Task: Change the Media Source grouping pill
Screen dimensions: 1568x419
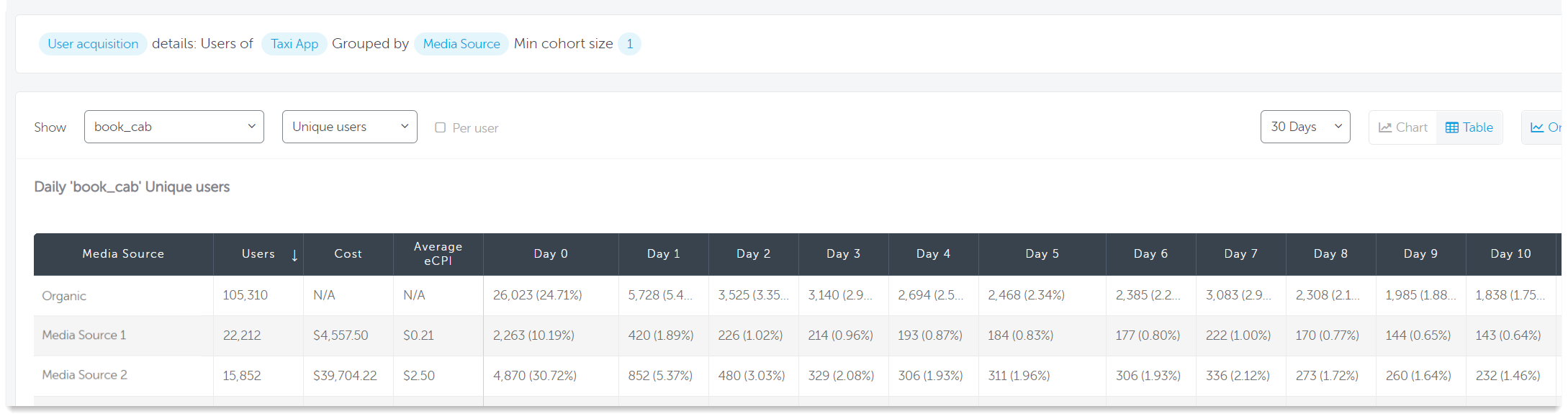Action: [x=461, y=44]
